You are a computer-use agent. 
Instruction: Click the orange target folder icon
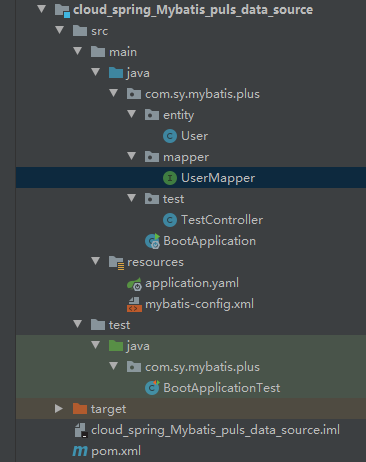tap(80, 409)
